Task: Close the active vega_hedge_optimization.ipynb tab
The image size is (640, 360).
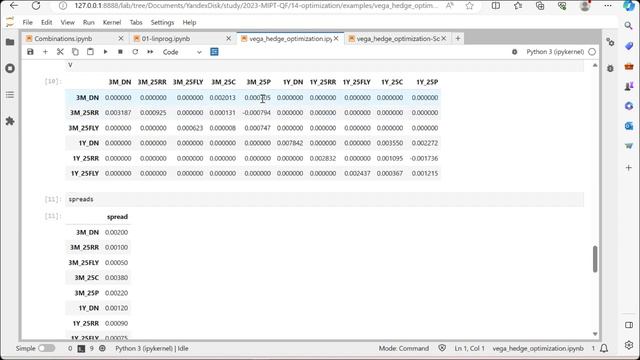Action: point(336,38)
